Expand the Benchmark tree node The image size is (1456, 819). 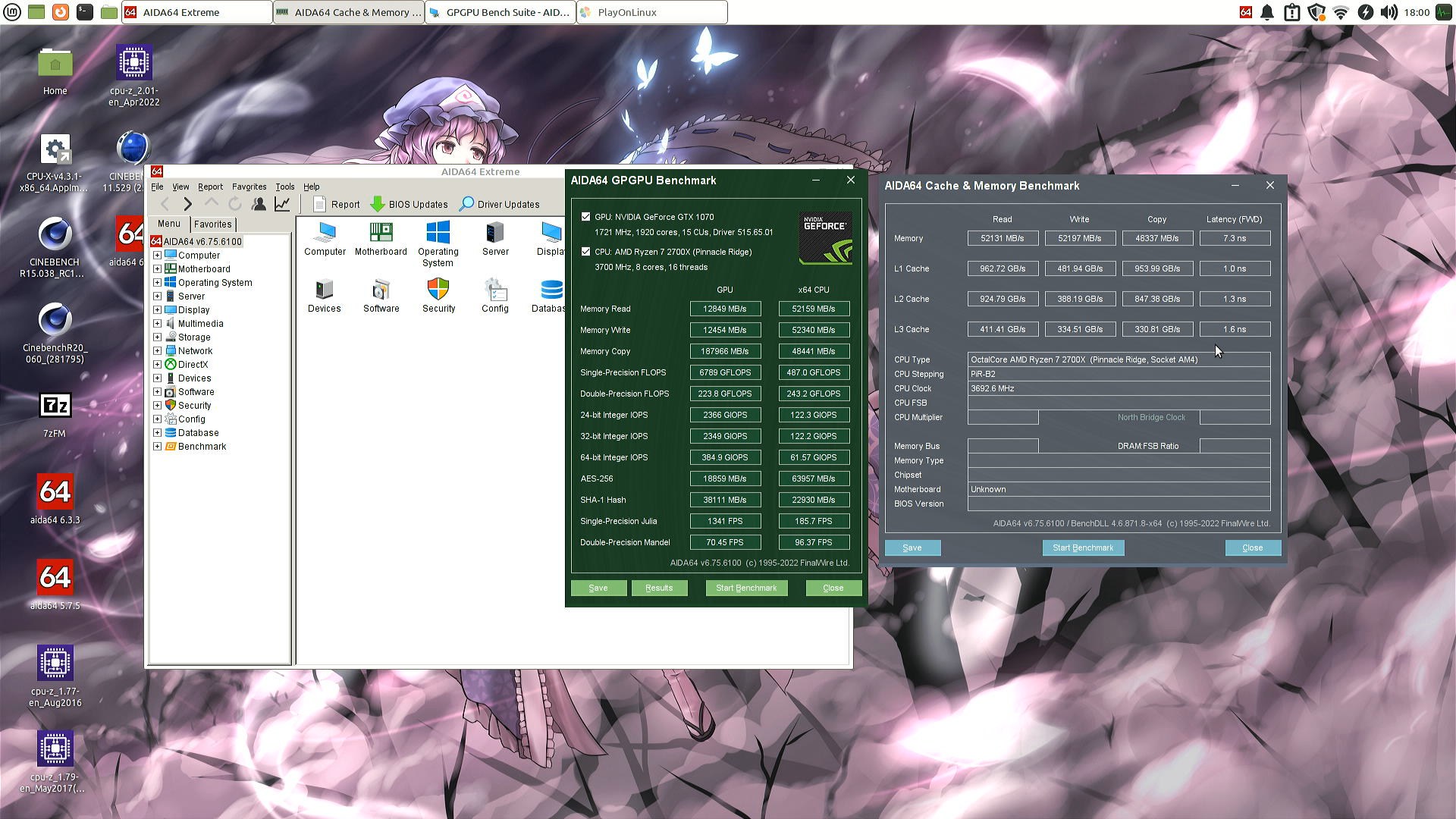point(157,447)
